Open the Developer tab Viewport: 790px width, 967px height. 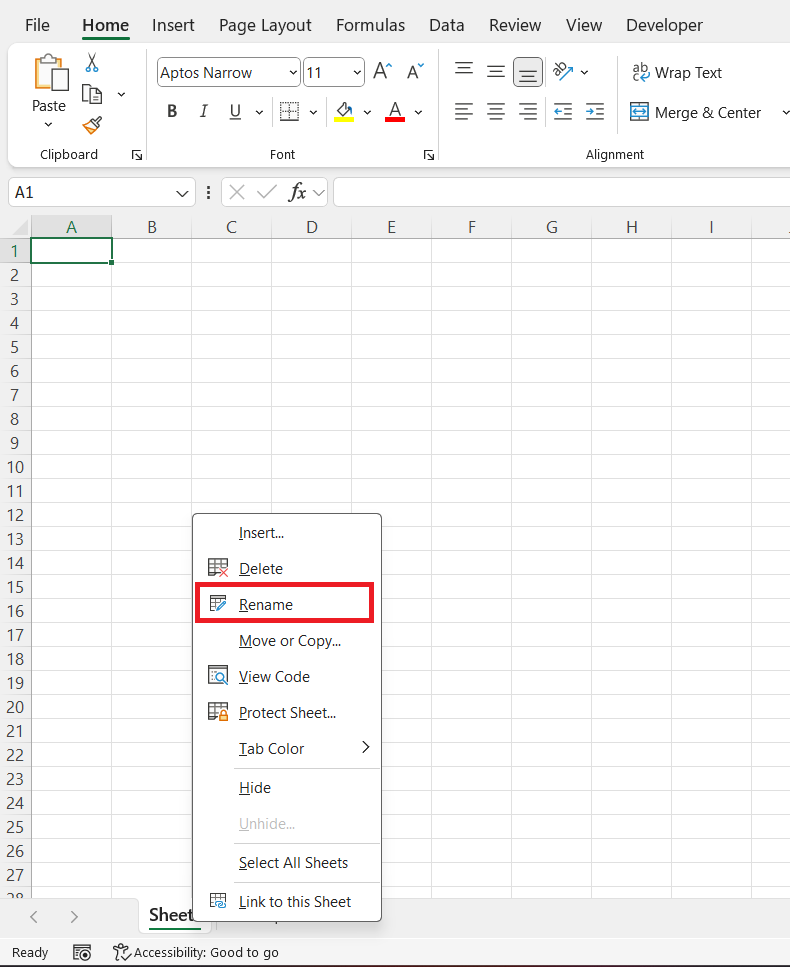pyautogui.click(x=664, y=25)
